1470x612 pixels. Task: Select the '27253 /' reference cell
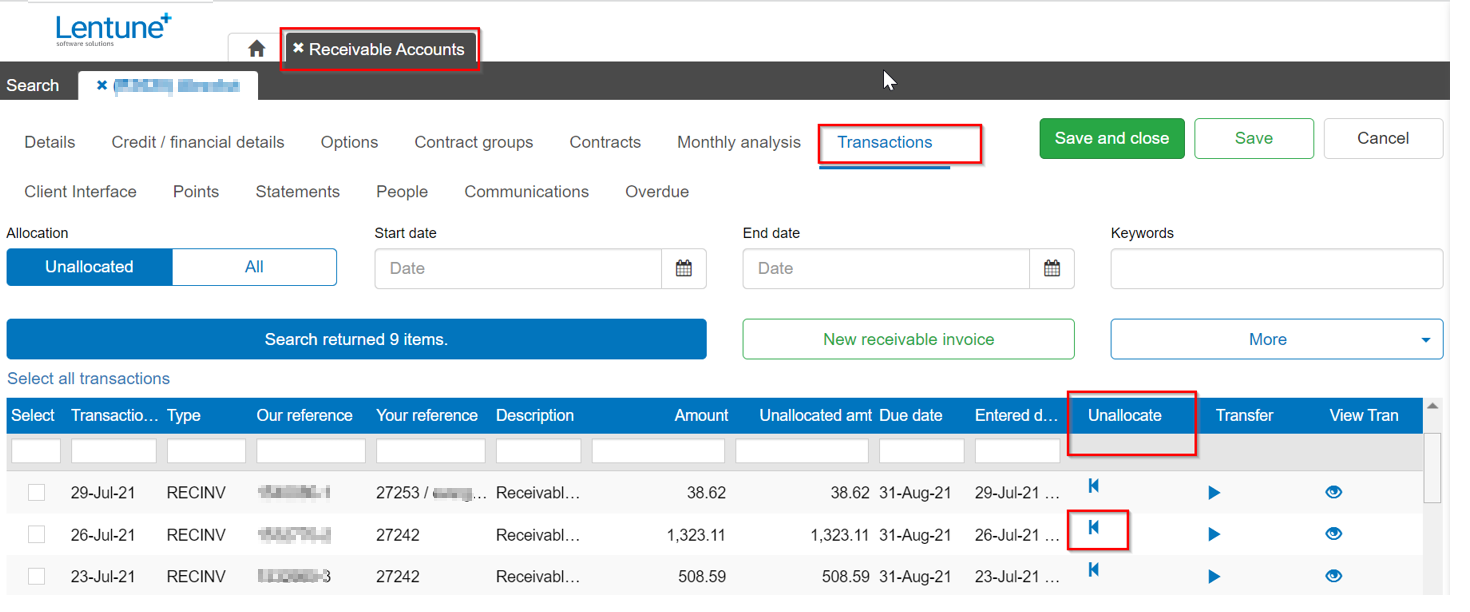coord(431,493)
